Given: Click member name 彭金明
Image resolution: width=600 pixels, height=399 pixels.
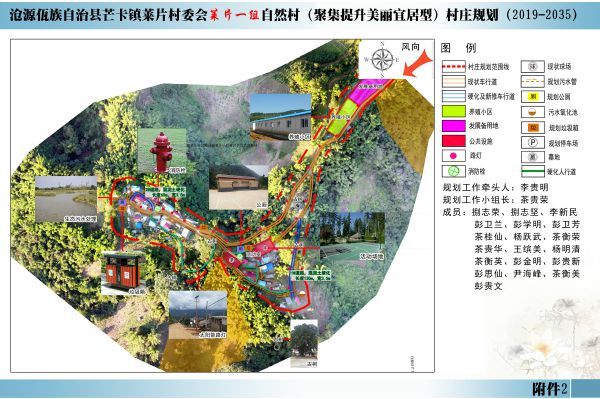Looking at the screenshot, I should [x=528, y=262].
